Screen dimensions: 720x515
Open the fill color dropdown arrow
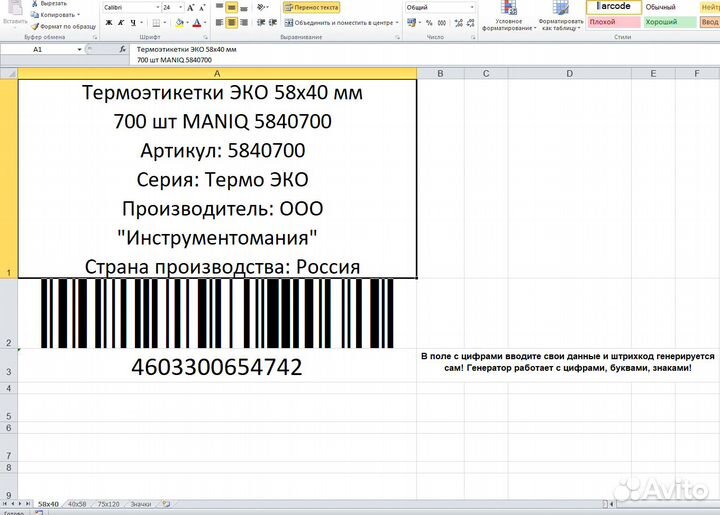pos(187,22)
